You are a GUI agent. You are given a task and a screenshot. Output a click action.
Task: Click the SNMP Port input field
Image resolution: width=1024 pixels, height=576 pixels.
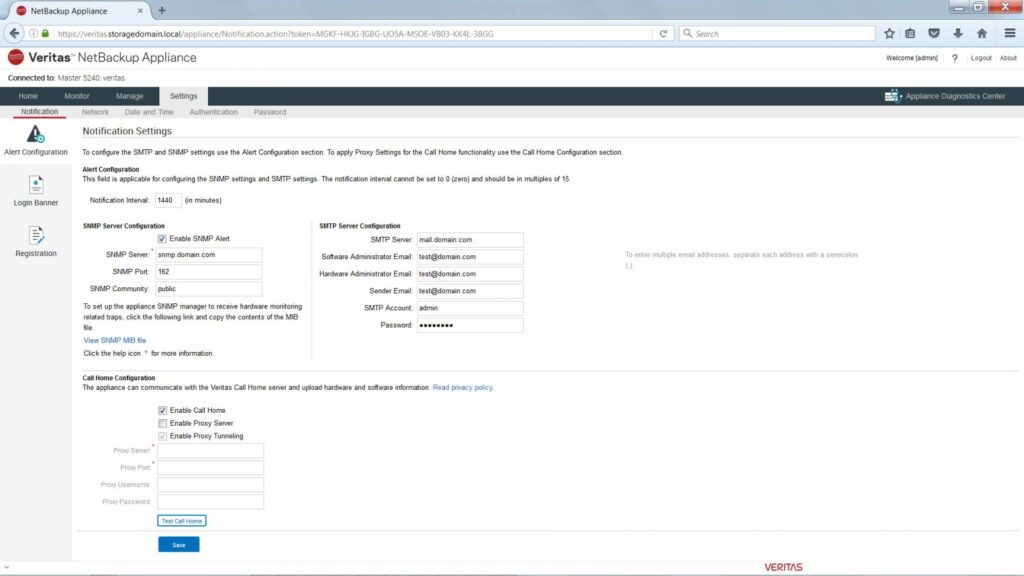coord(208,272)
